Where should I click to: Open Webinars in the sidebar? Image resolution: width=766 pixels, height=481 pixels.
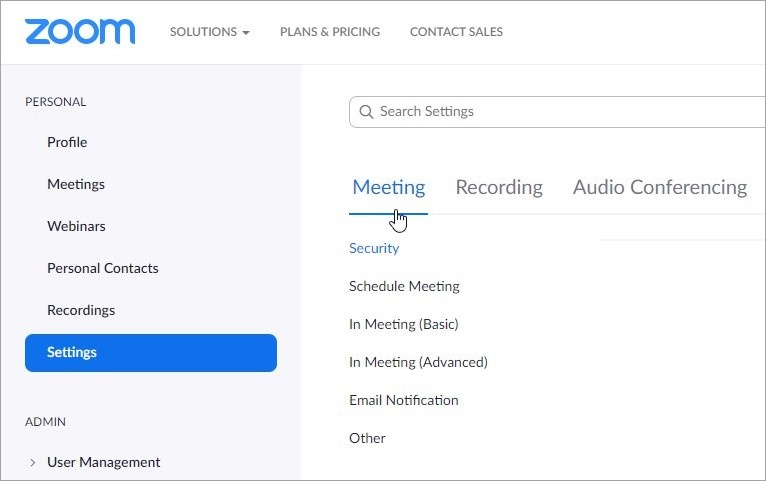76,226
